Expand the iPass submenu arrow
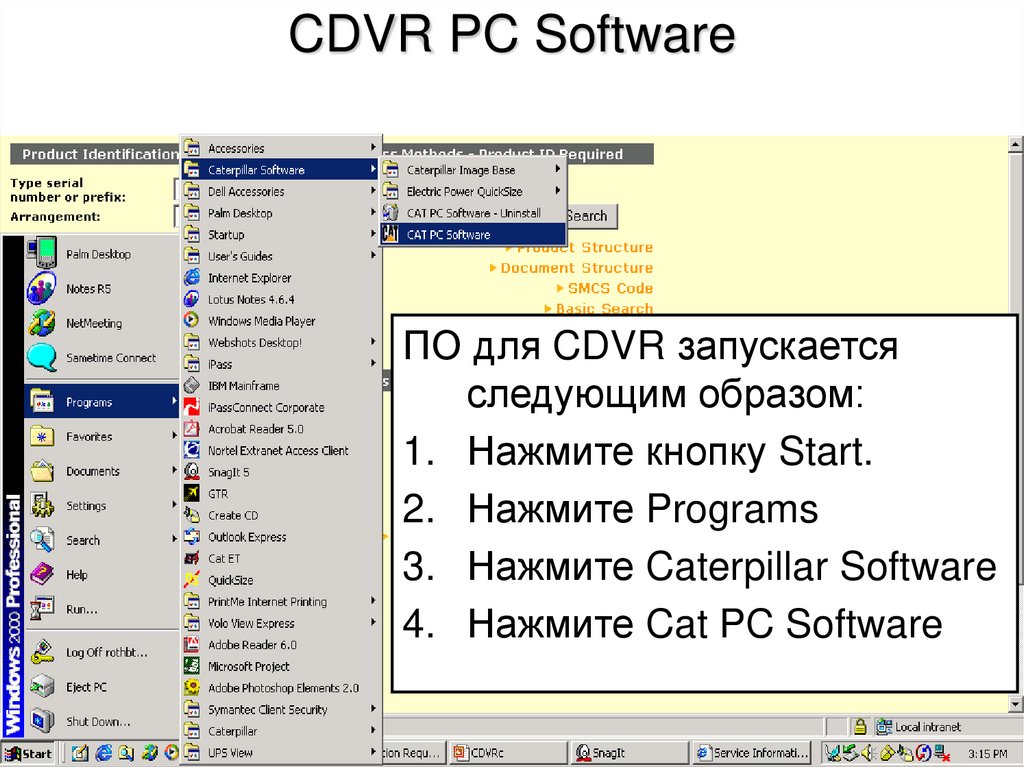Image resolution: width=1024 pixels, height=767 pixels. pyautogui.click(x=373, y=363)
